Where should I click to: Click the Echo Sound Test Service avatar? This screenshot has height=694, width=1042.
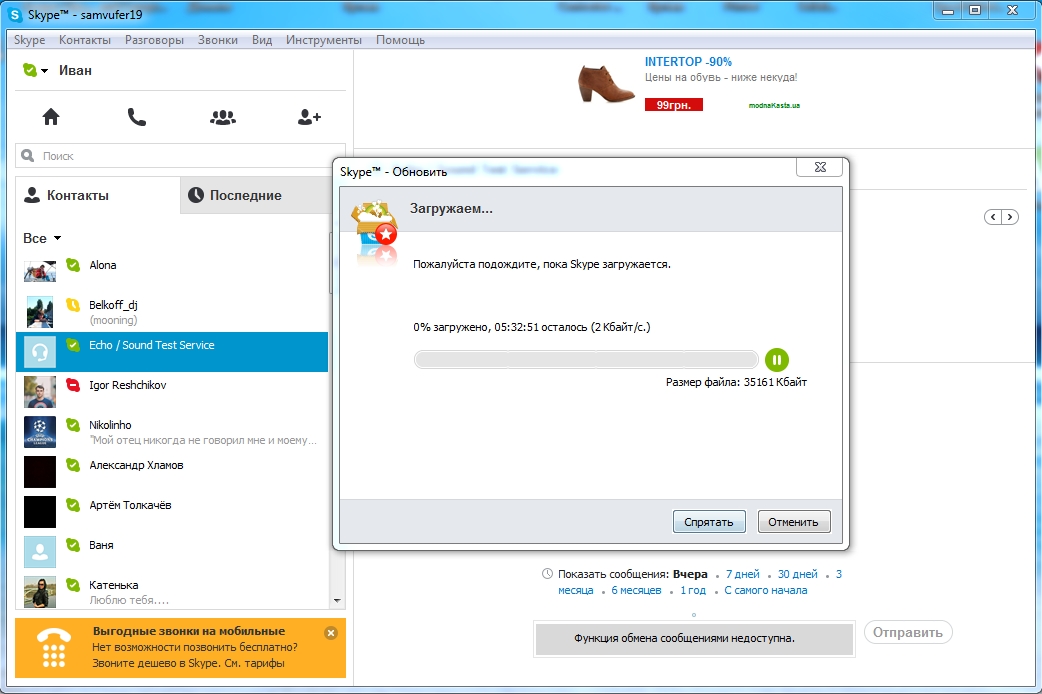40,352
